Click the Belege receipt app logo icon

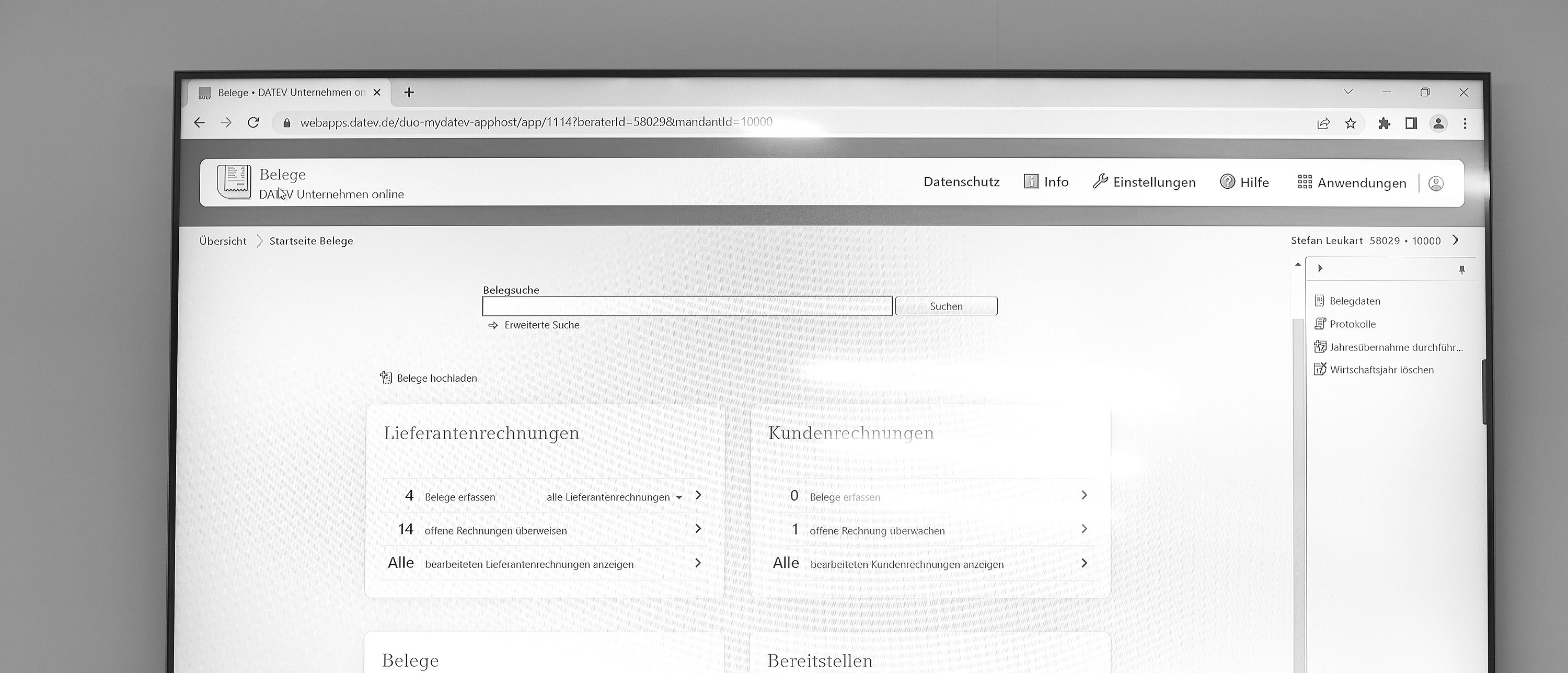(x=234, y=181)
